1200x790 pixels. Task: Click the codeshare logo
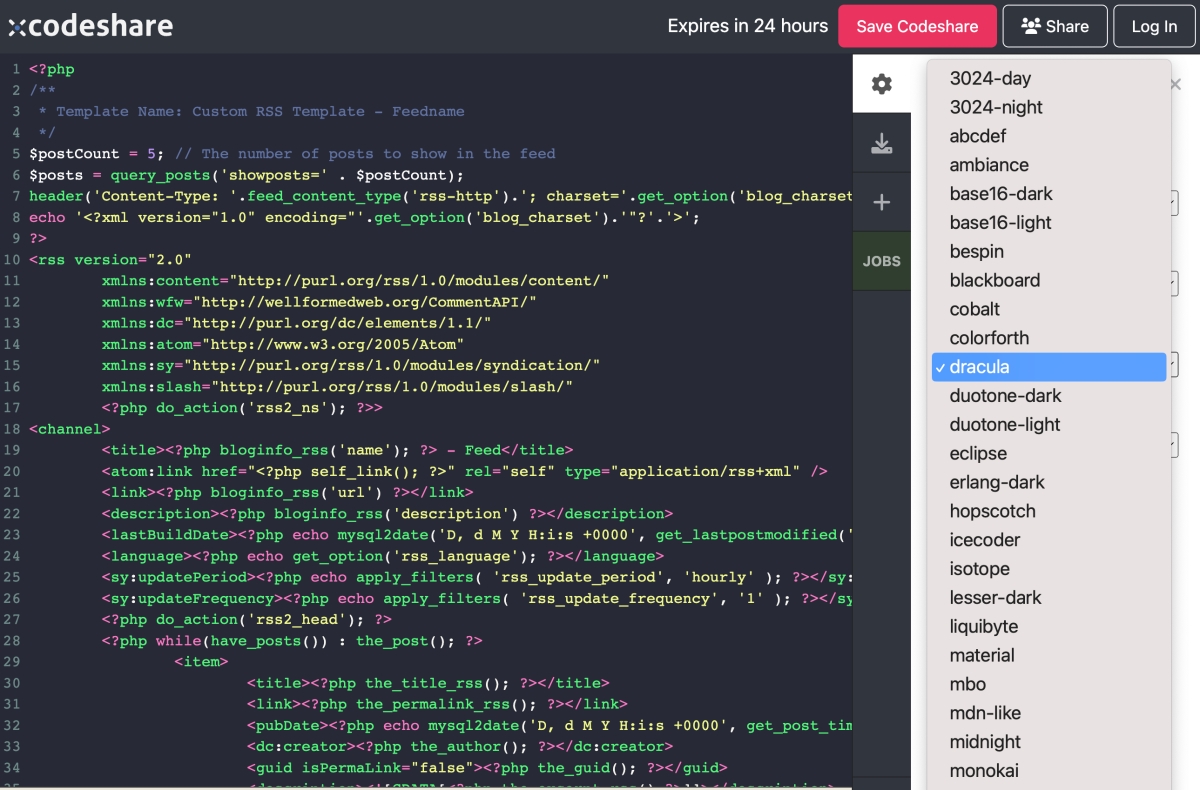tap(91, 26)
